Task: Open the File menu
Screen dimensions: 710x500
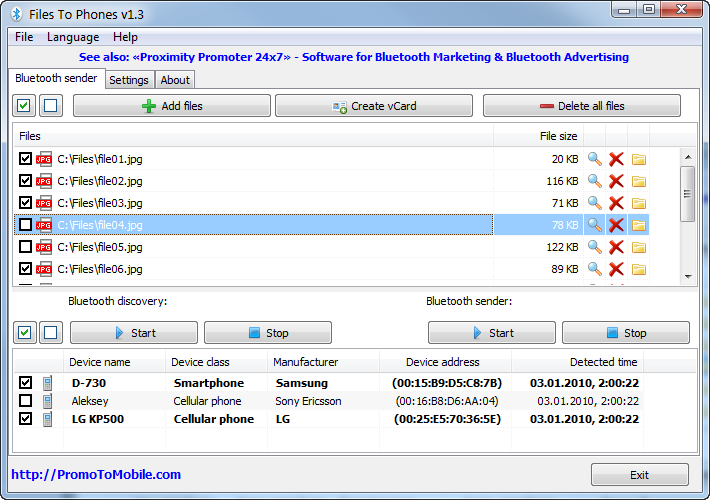Action: 24,37
